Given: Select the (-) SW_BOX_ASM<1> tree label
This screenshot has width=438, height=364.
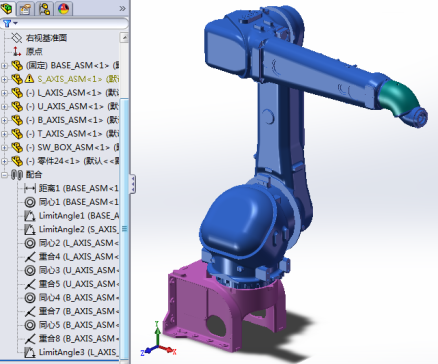Looking at the screenshot, I should click(x=68, y=147).
